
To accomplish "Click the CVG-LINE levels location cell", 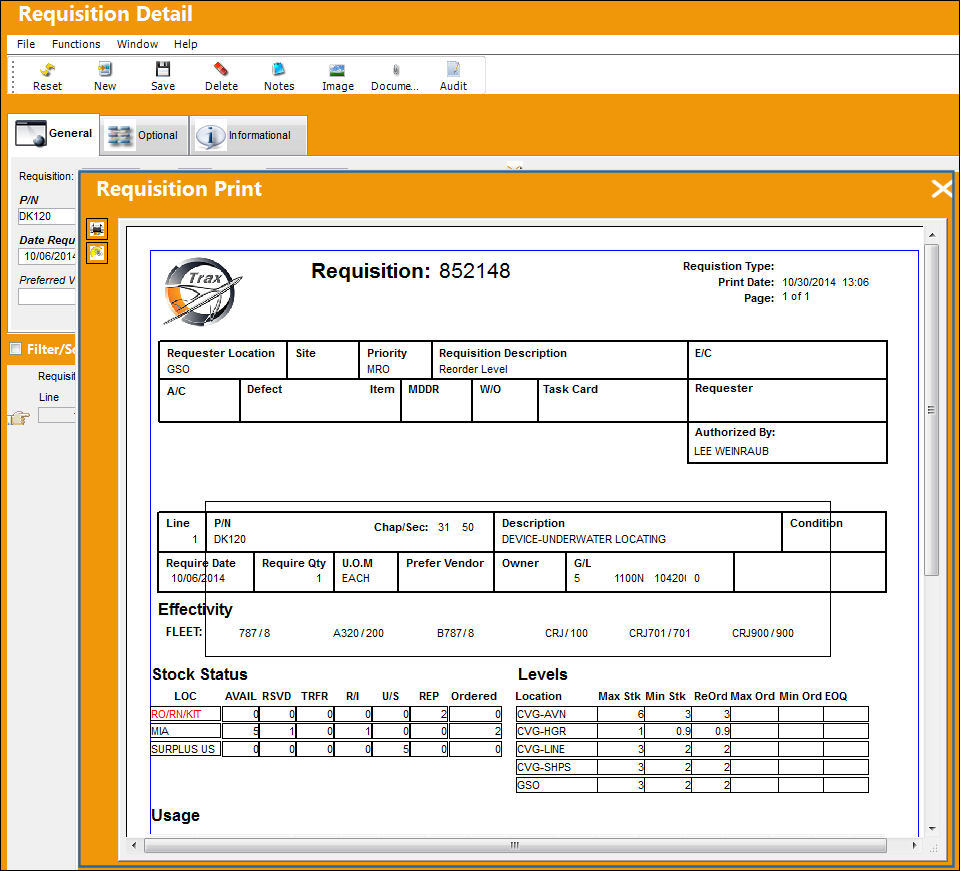I will click(557, 749).
